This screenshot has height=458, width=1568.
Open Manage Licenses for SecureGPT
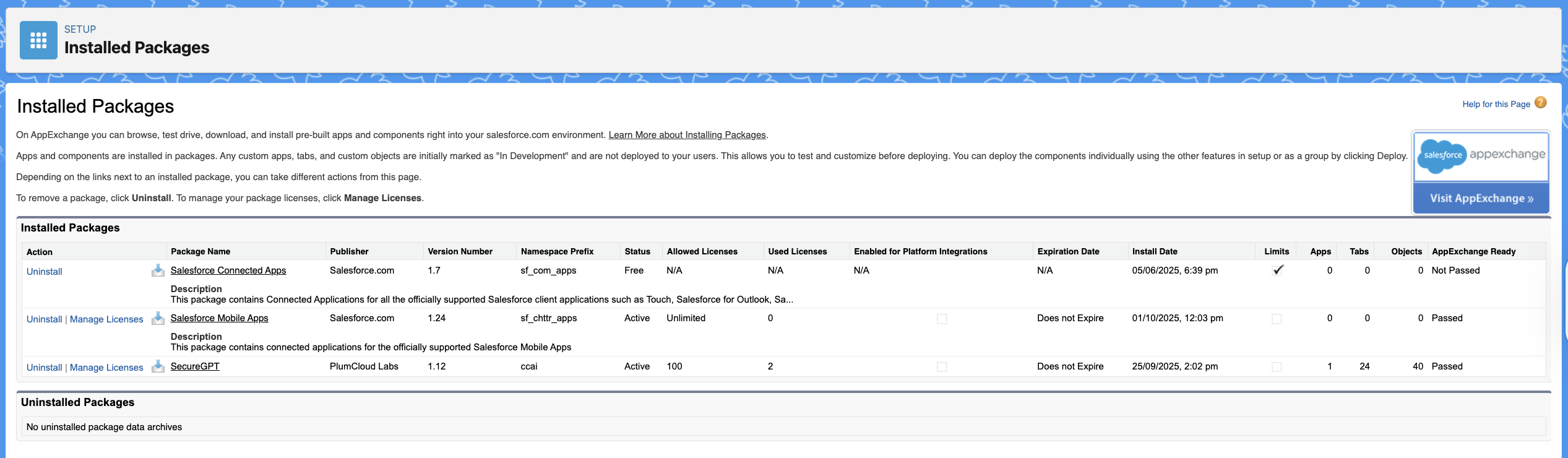click(106, 368)
